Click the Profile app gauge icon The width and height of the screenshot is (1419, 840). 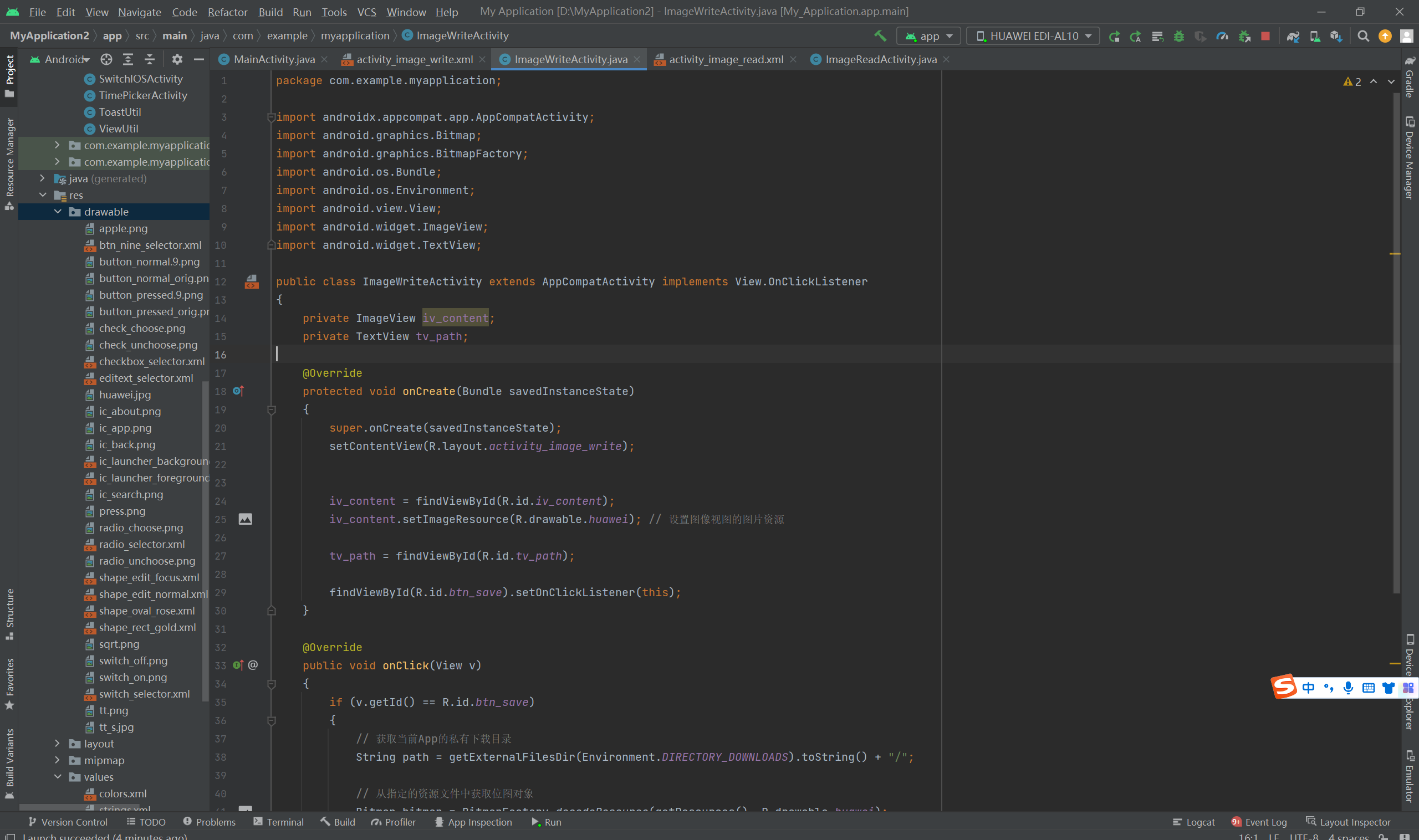pos(1222,35)
